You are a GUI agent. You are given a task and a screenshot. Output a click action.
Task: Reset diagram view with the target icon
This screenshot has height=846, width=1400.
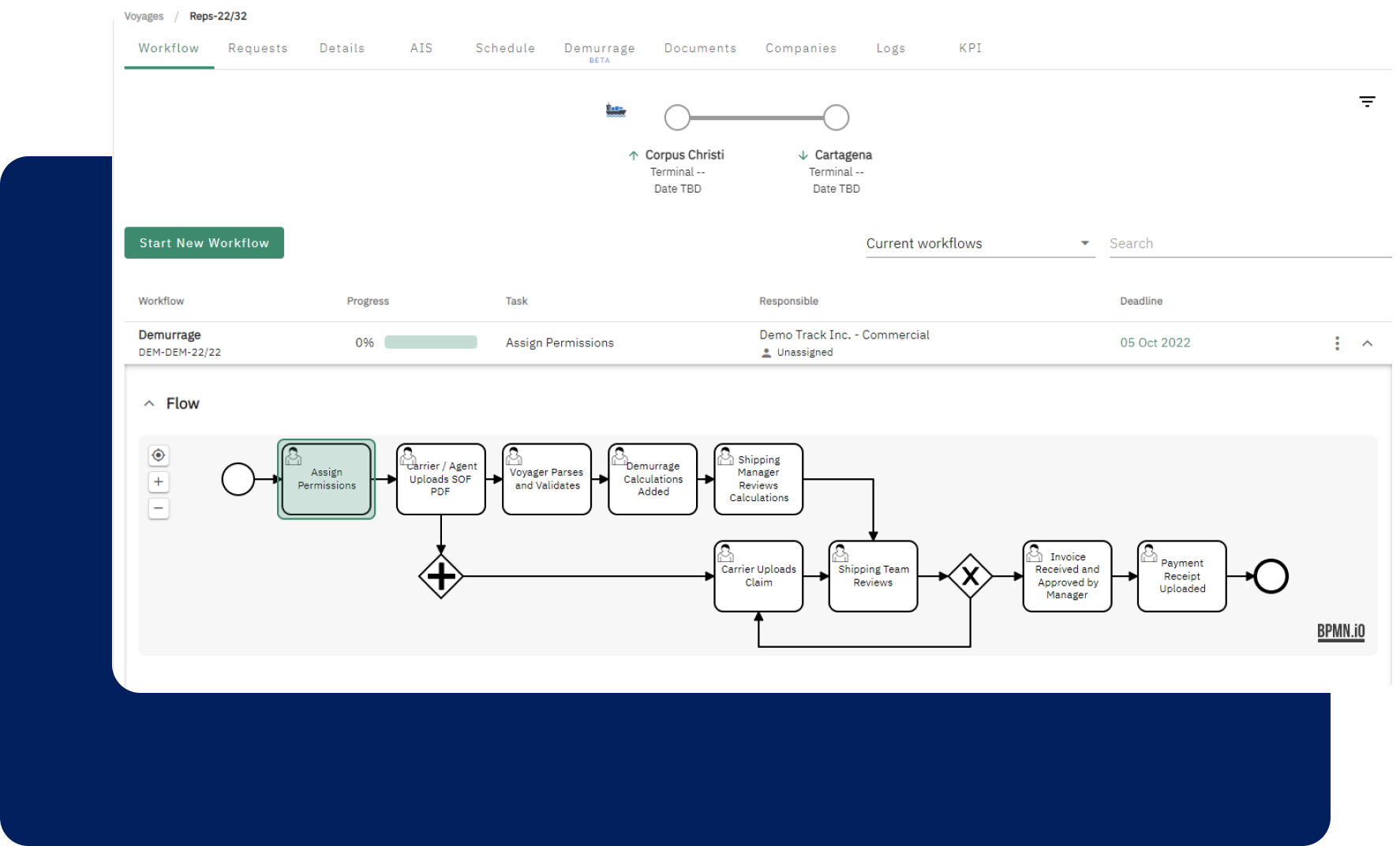159,455
